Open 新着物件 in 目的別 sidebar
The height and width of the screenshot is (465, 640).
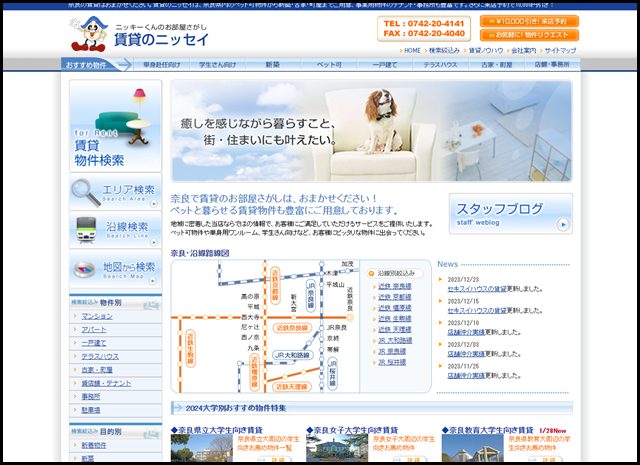93,446
